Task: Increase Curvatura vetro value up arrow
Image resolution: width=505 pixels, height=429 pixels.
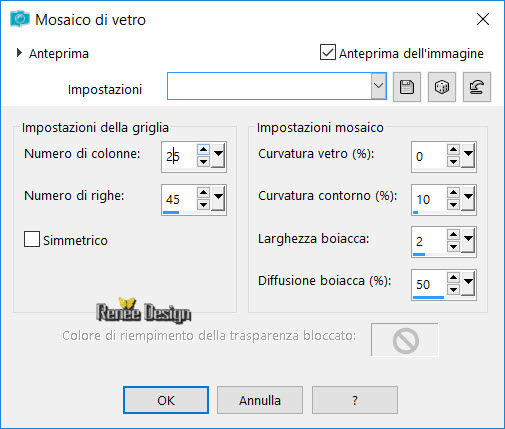Action: tap(453, 149)
